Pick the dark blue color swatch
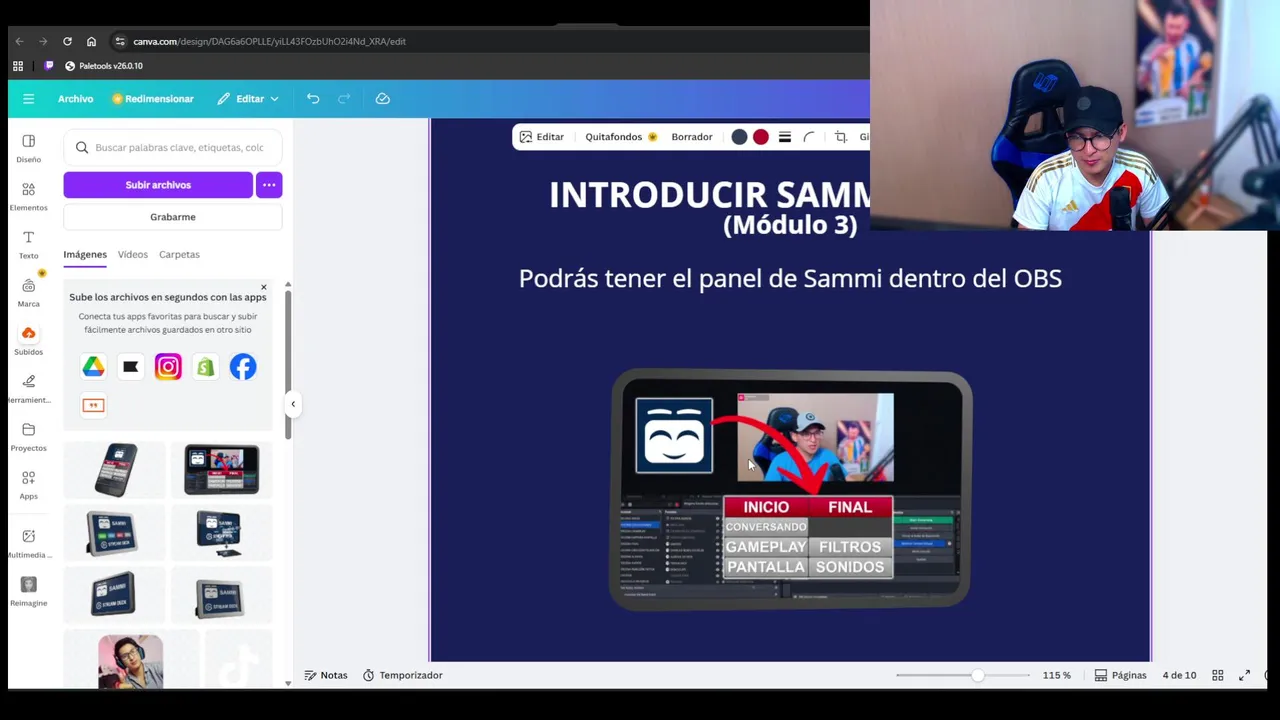The width and height of the screenshot is (1280, 720). point(739,137)
